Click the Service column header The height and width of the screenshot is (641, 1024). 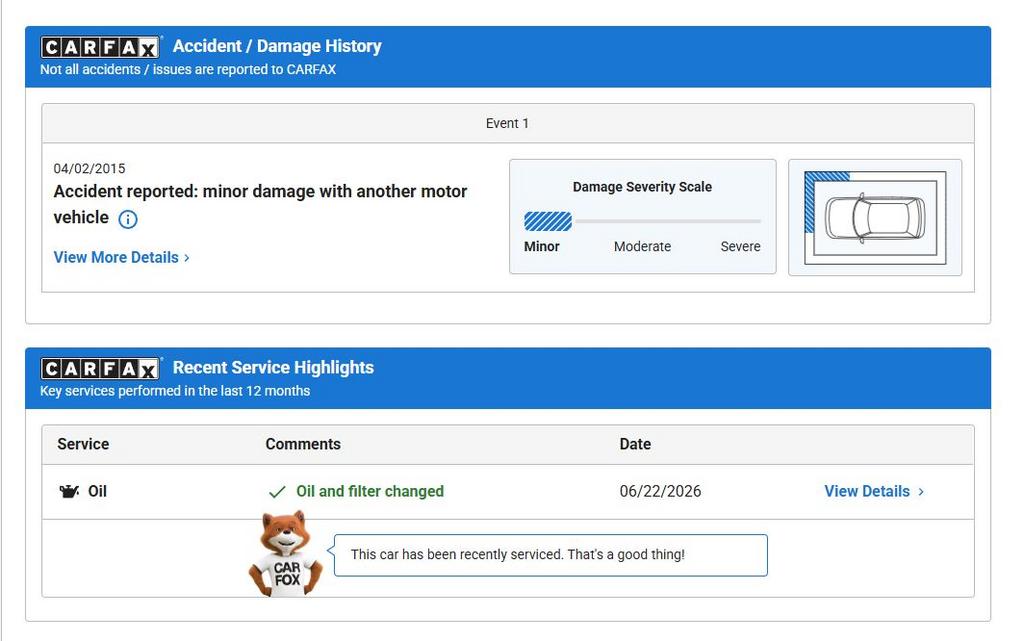point(83,444)
